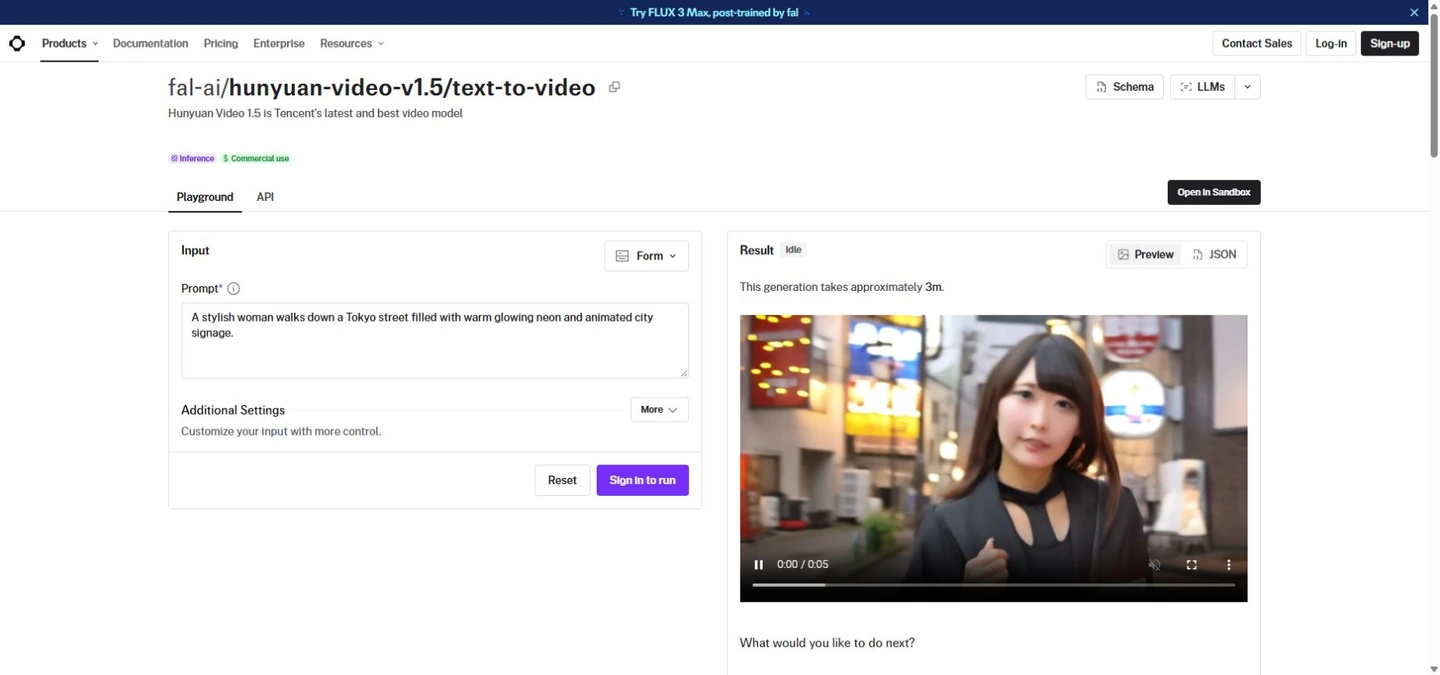Unmute the video audio icon

tap(1154, 565)
